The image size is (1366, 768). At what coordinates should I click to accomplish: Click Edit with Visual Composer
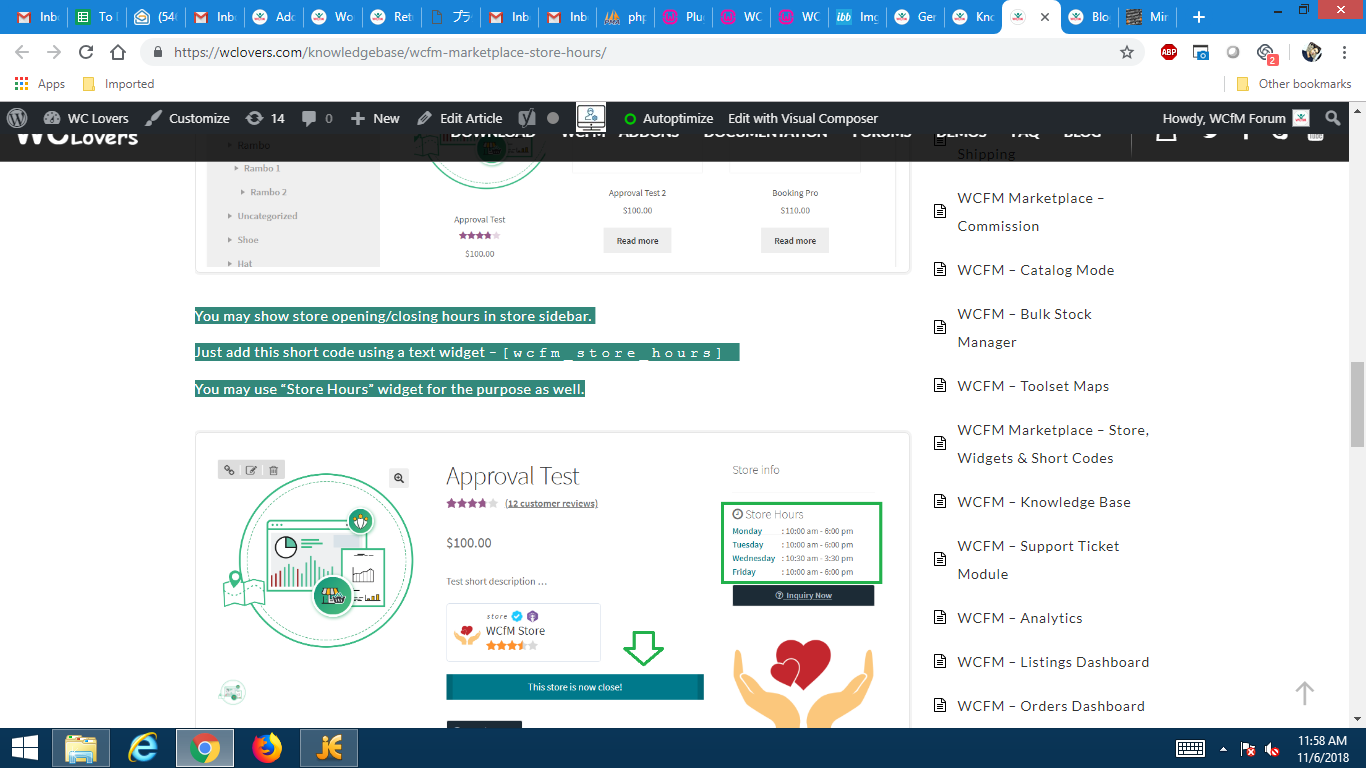(x=803, y=118)
